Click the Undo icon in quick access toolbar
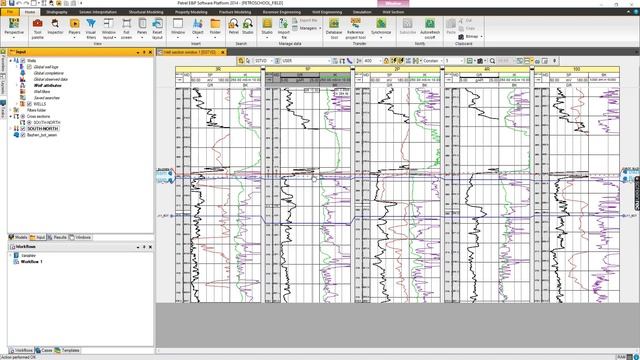The height and width of the screenshot is (360, 640). pos(19,3)
